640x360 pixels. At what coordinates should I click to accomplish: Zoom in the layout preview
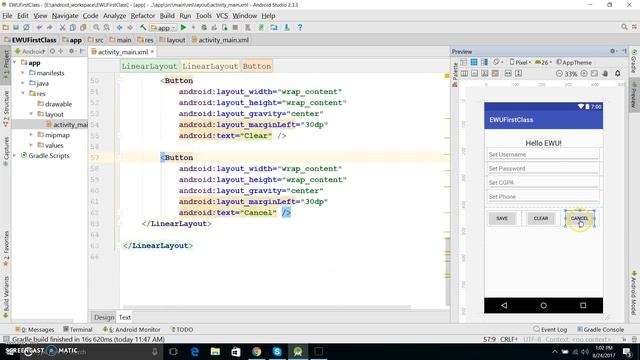tap(584, 73)
